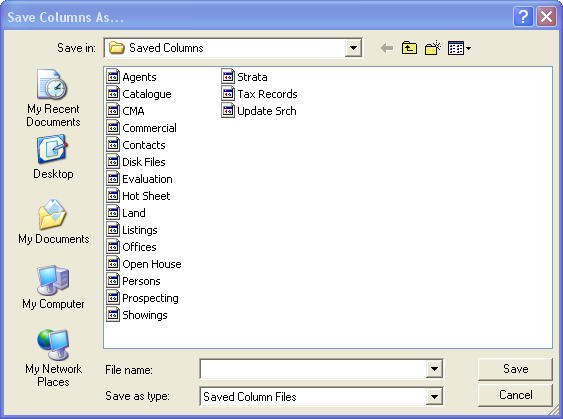Go up one folder level icon
The height and width of the screenshot is (419, 563).
pos(409,48)
